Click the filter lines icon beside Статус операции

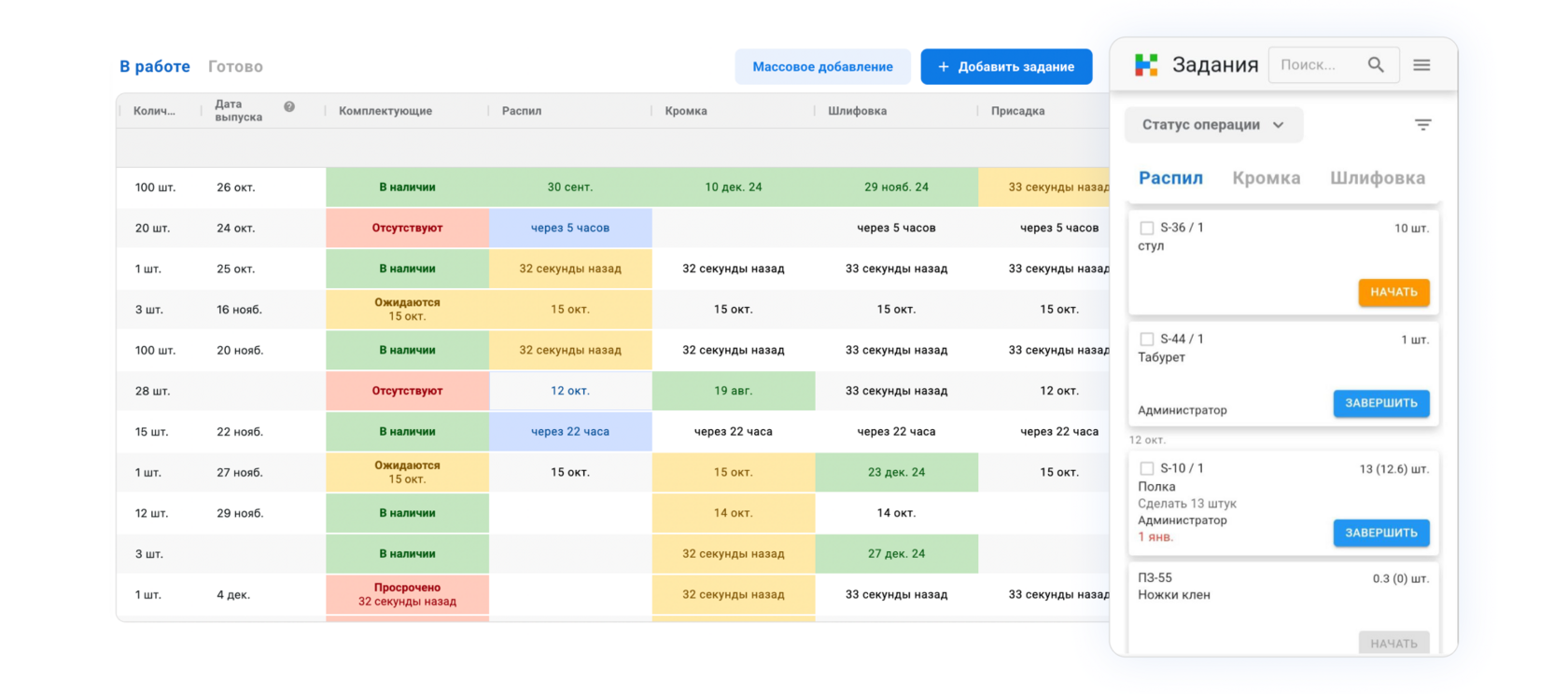[1422, 124]
